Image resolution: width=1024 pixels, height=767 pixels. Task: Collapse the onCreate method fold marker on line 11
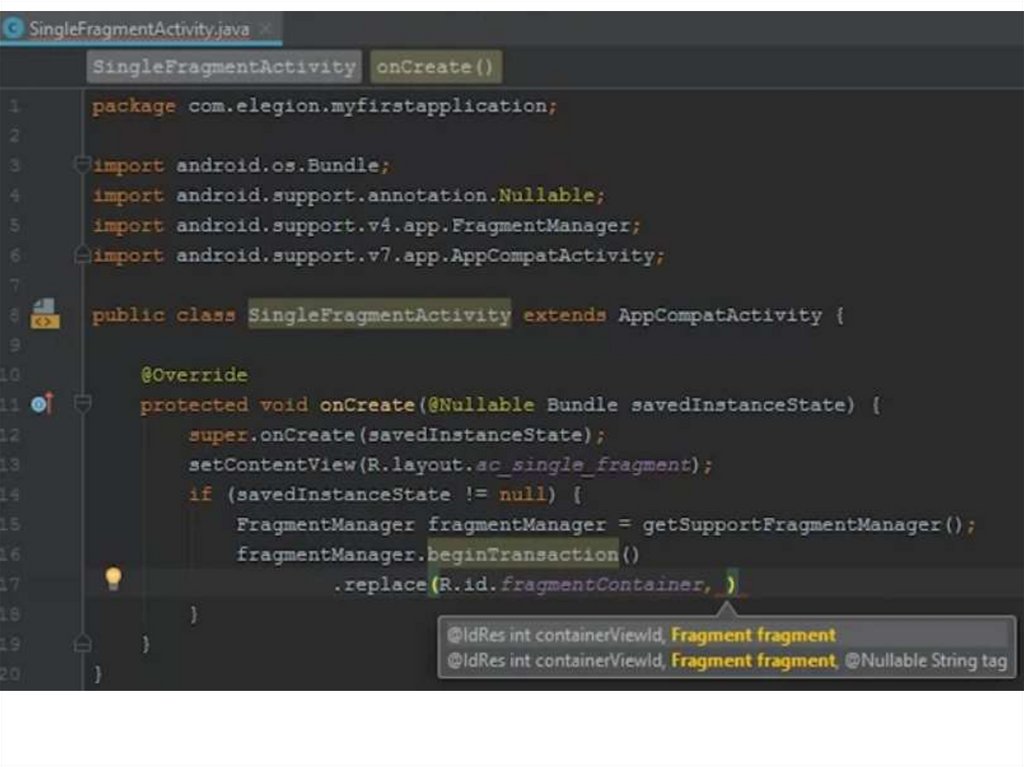[x=83, y=405]
